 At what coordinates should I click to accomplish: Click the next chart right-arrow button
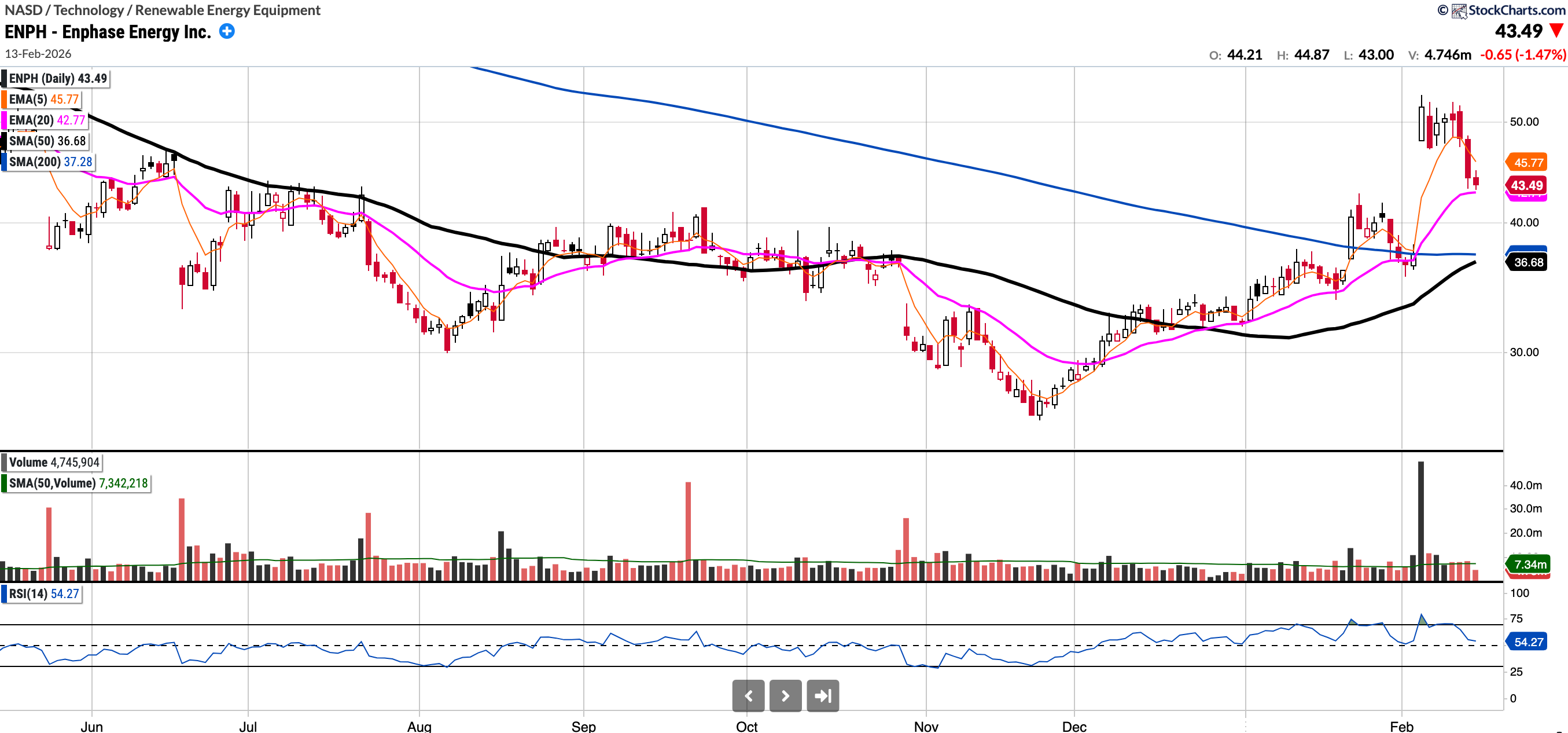(x=785, y=696)
